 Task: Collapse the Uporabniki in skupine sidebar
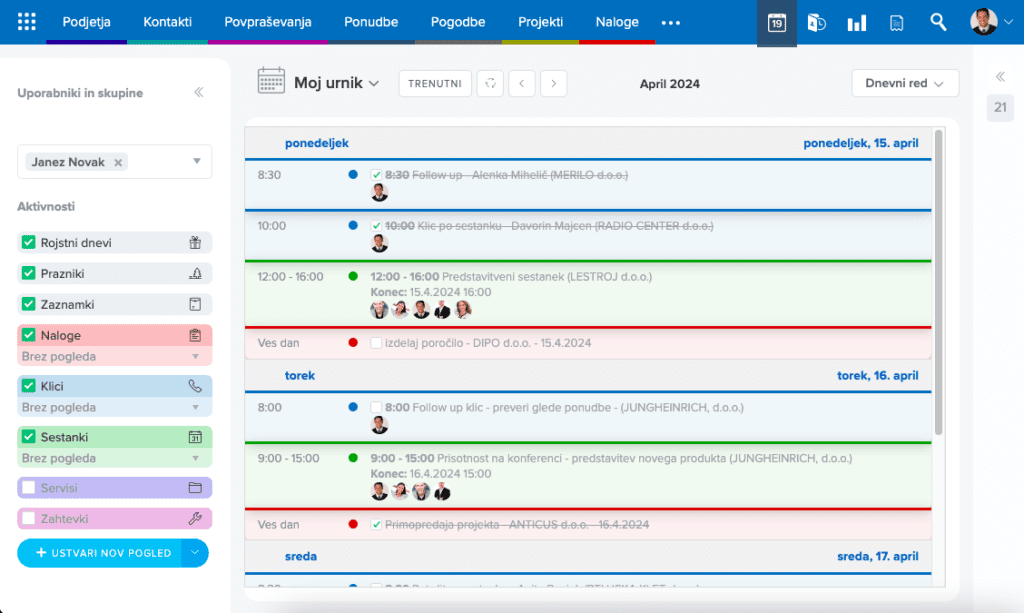198,93
